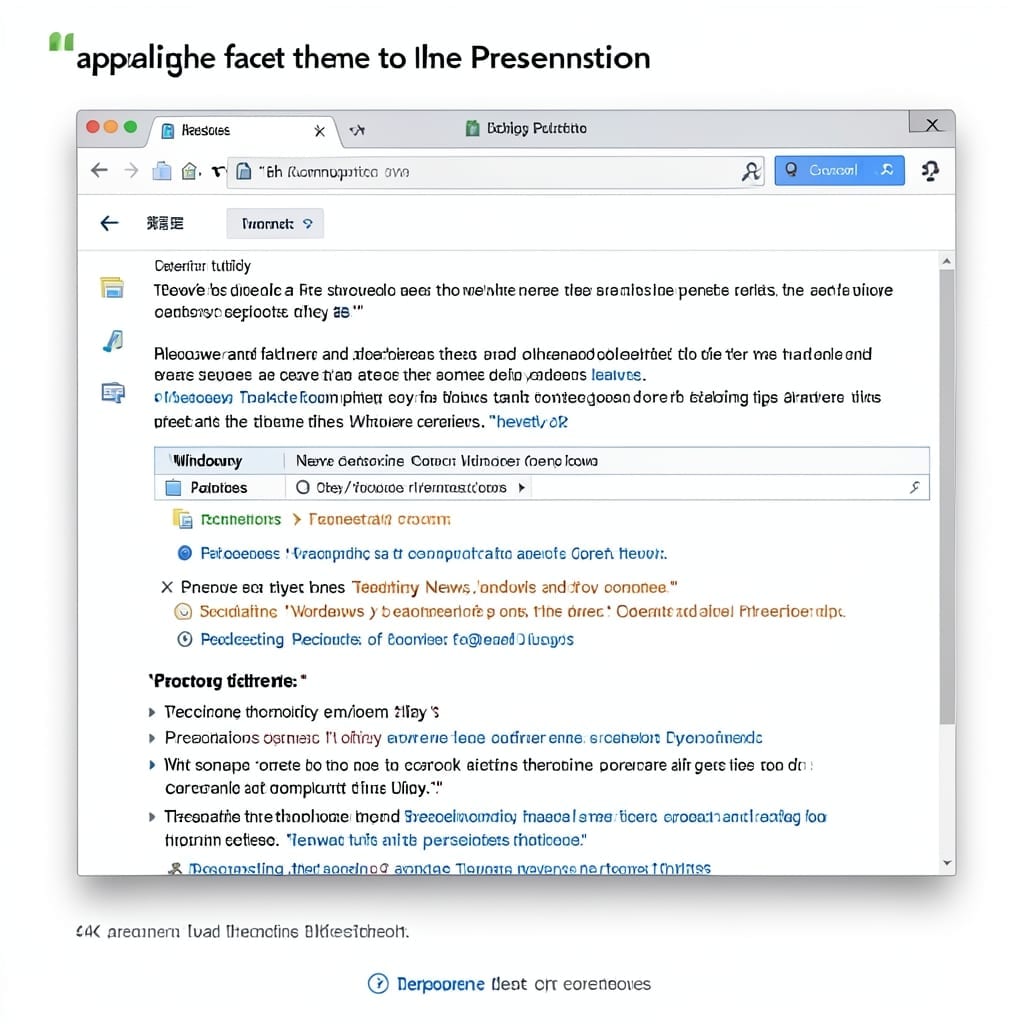Switch to the Resources tab
This screenshot has height=1024, width=1024.
(242, 131)
